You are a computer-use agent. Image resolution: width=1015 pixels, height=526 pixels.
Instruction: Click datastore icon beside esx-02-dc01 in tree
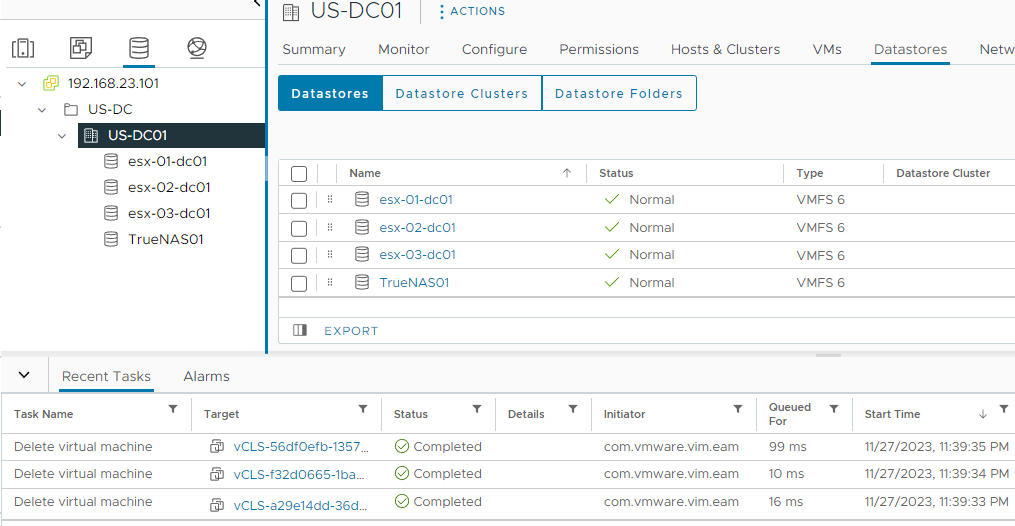(x=111, y=187)
